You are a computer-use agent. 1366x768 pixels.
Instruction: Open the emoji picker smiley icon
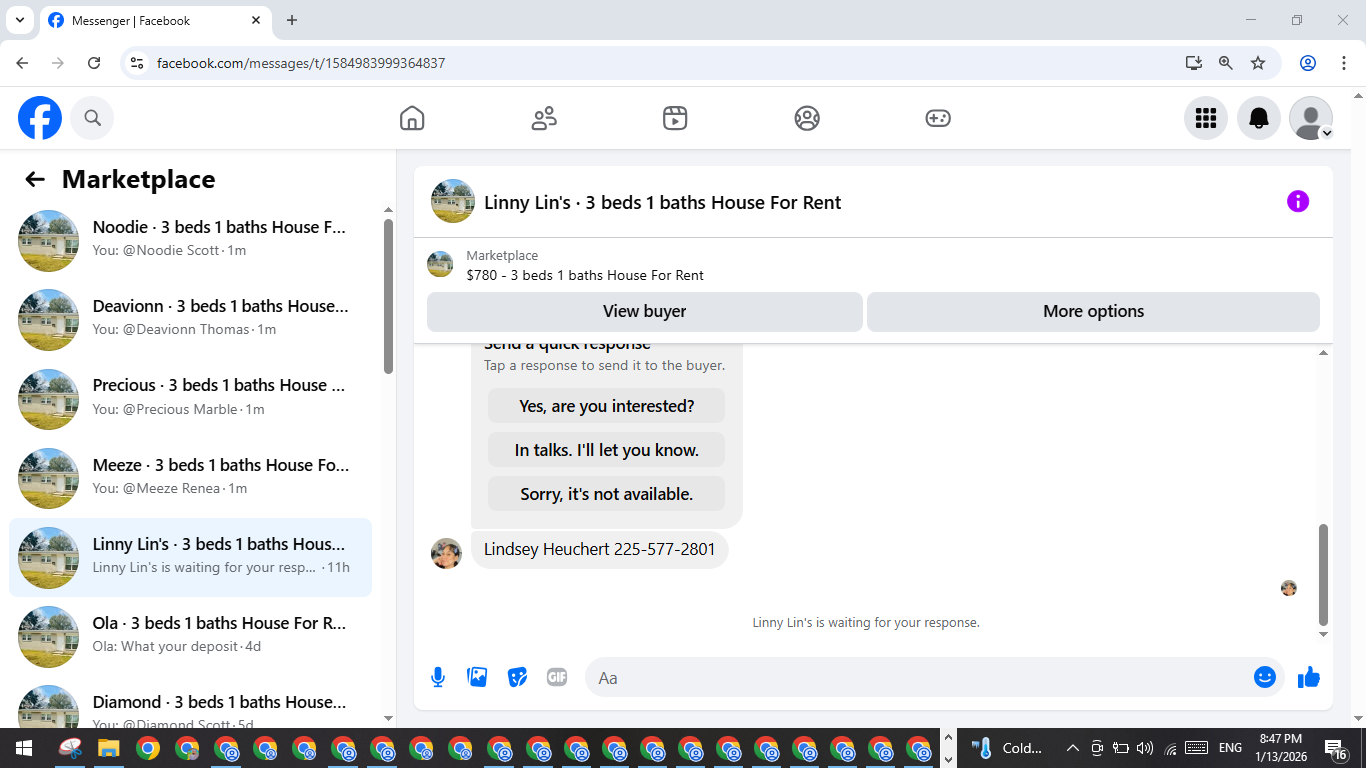click(x=1265, y=677)
